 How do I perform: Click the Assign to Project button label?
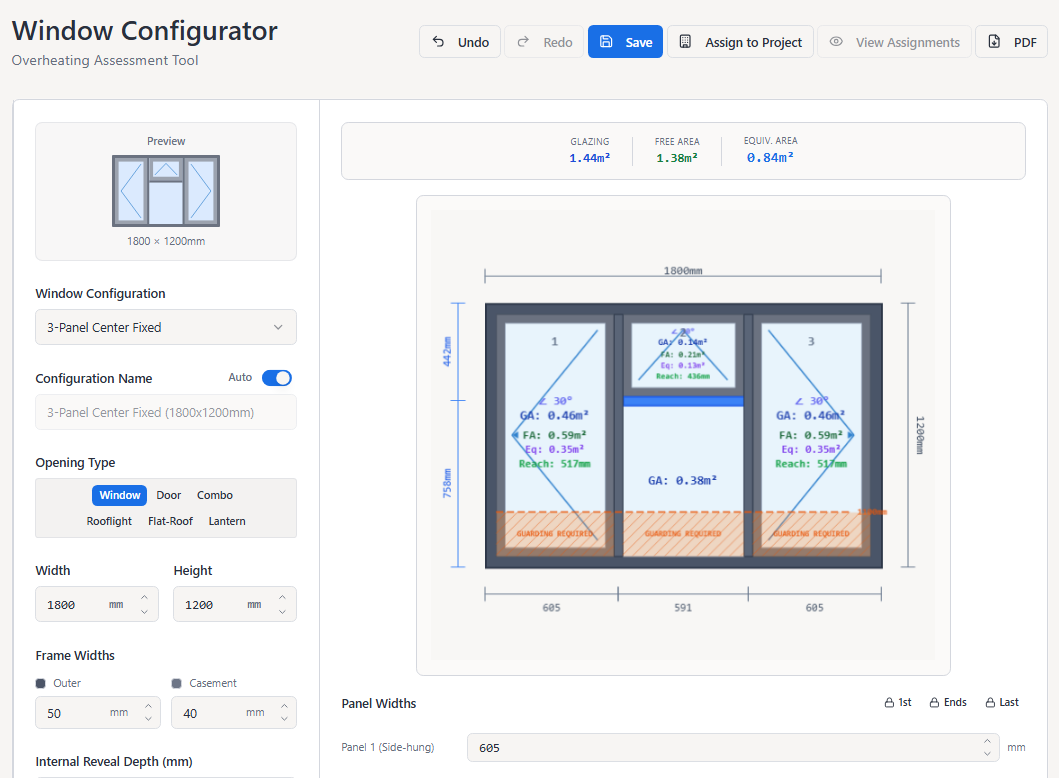tap(754, 43)
